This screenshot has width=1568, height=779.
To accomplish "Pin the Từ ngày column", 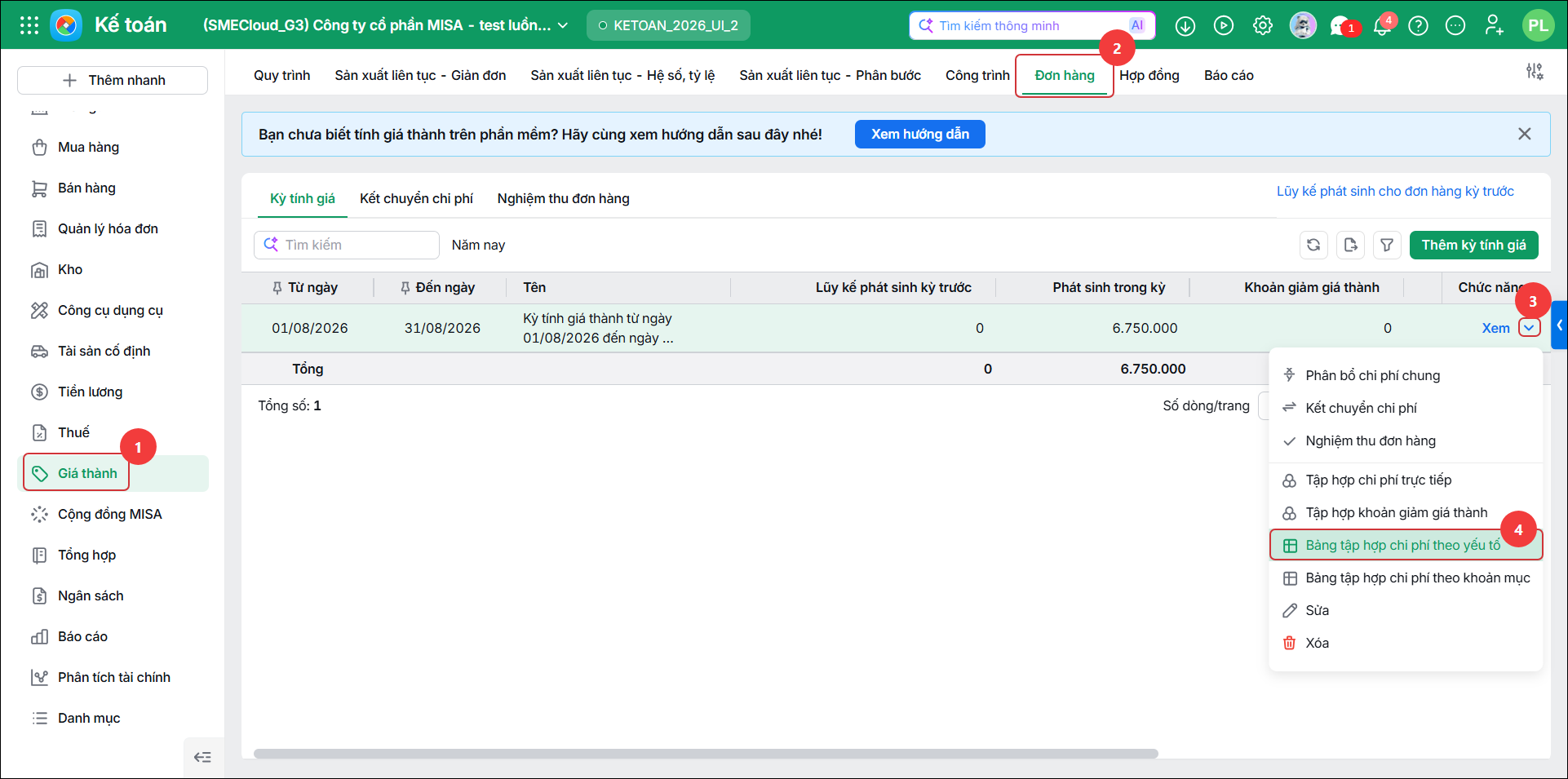I will pos(277,288).
